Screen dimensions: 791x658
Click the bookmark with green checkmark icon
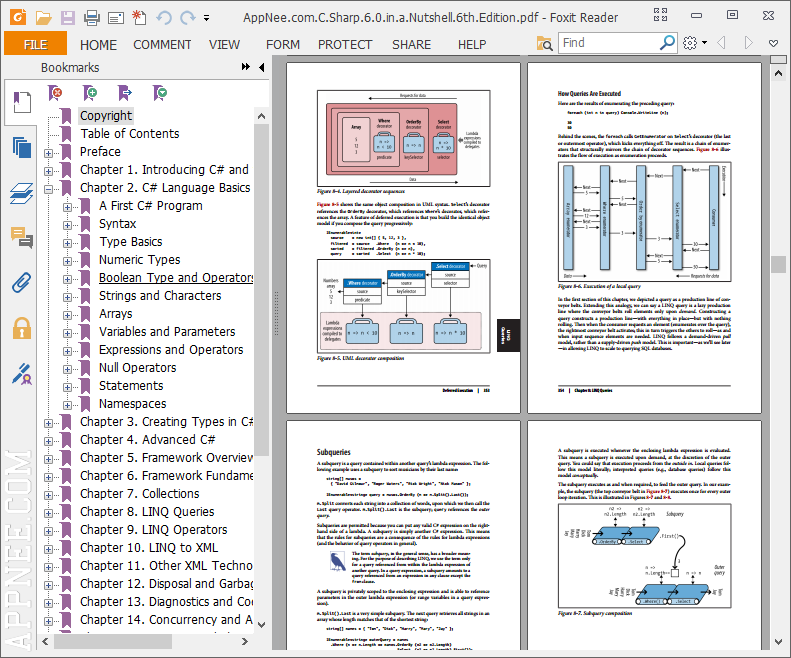[x=159, y=93]
